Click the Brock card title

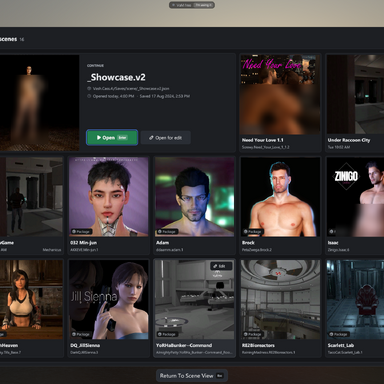coord(248,243)
